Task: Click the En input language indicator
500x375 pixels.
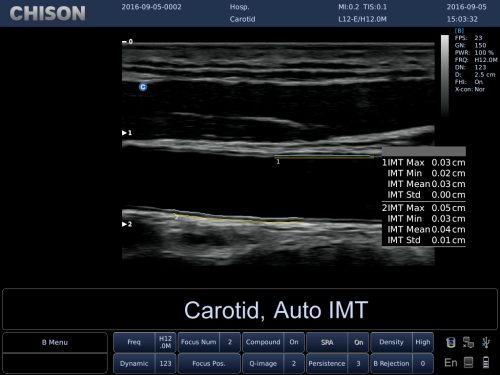Action: 451,363
